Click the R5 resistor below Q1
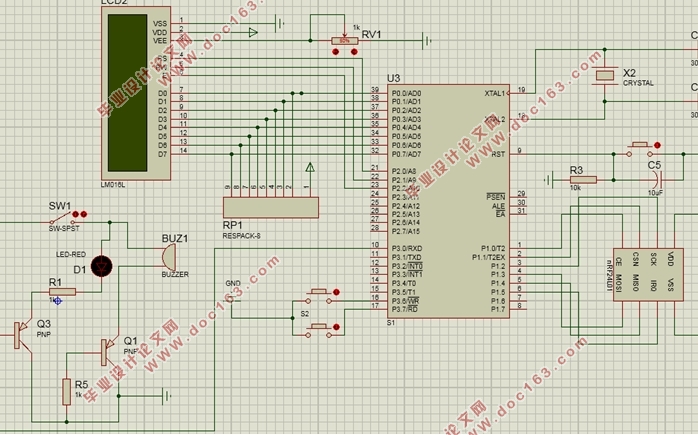This screenshot has width=698, height=435. [67, 390]
